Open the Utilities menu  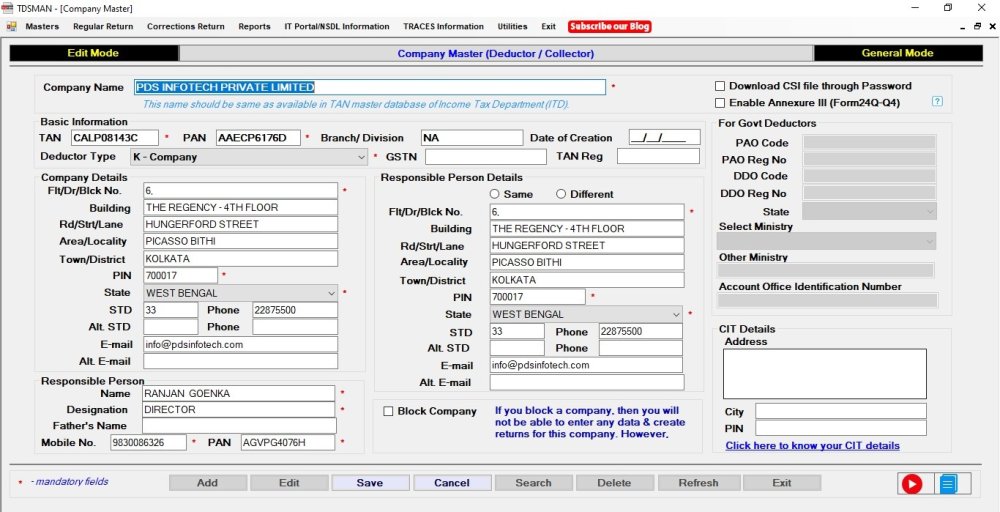pyautogui.click(x=512, y=27)
